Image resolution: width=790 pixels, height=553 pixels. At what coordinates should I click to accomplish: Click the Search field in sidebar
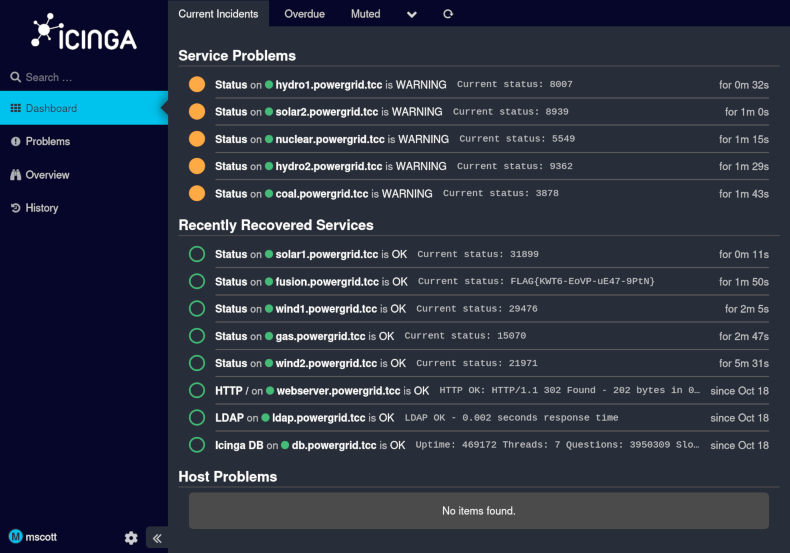pos(80,77)
